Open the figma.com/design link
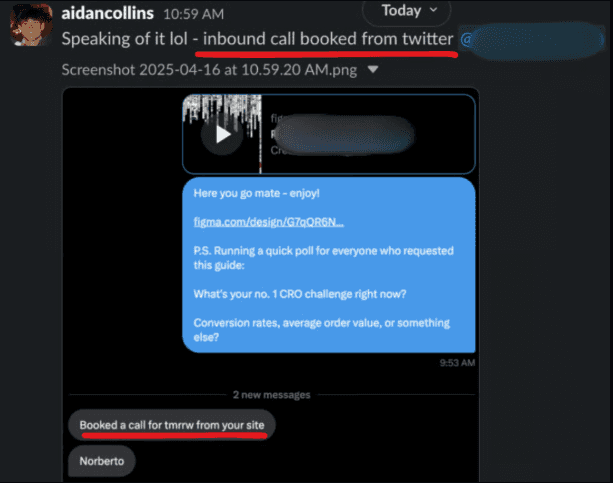The width and height of the screenshot is (613, 483). pyautogui.click(x=269, y=222)
